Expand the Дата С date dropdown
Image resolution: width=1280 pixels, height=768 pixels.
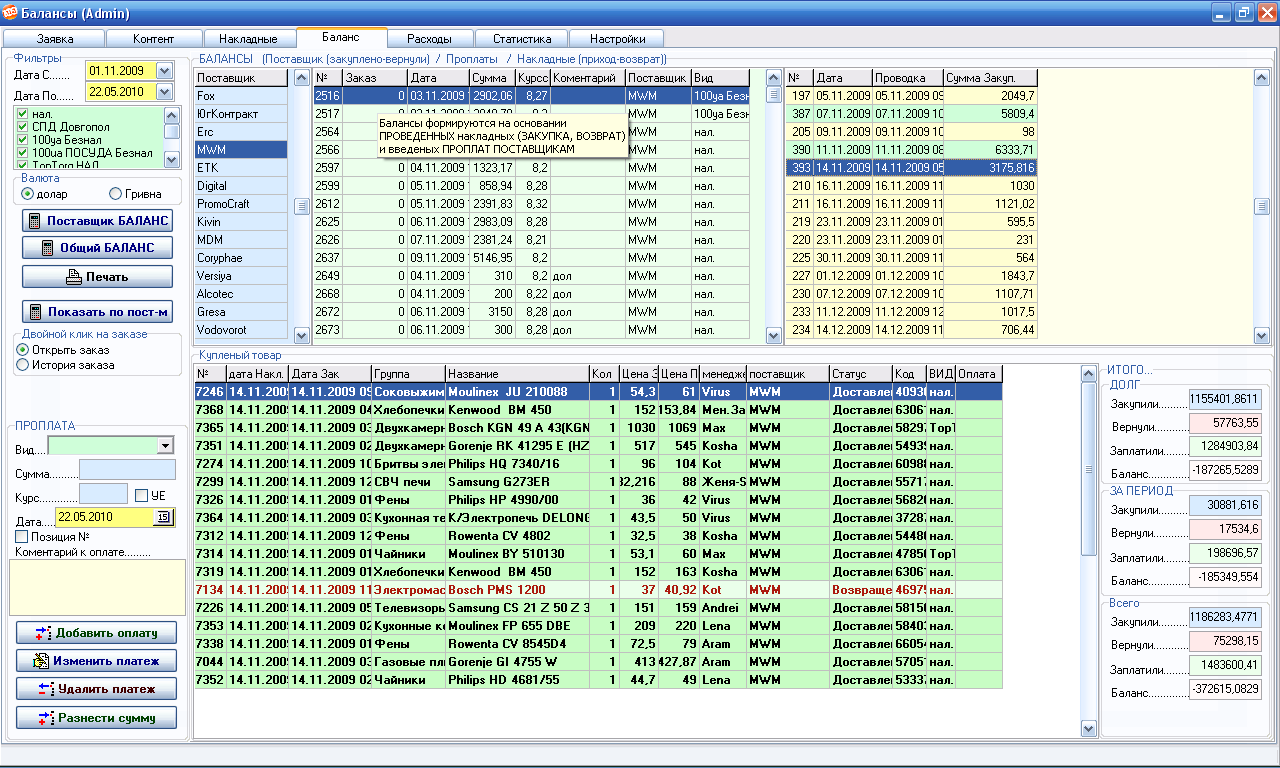(164, 72)
